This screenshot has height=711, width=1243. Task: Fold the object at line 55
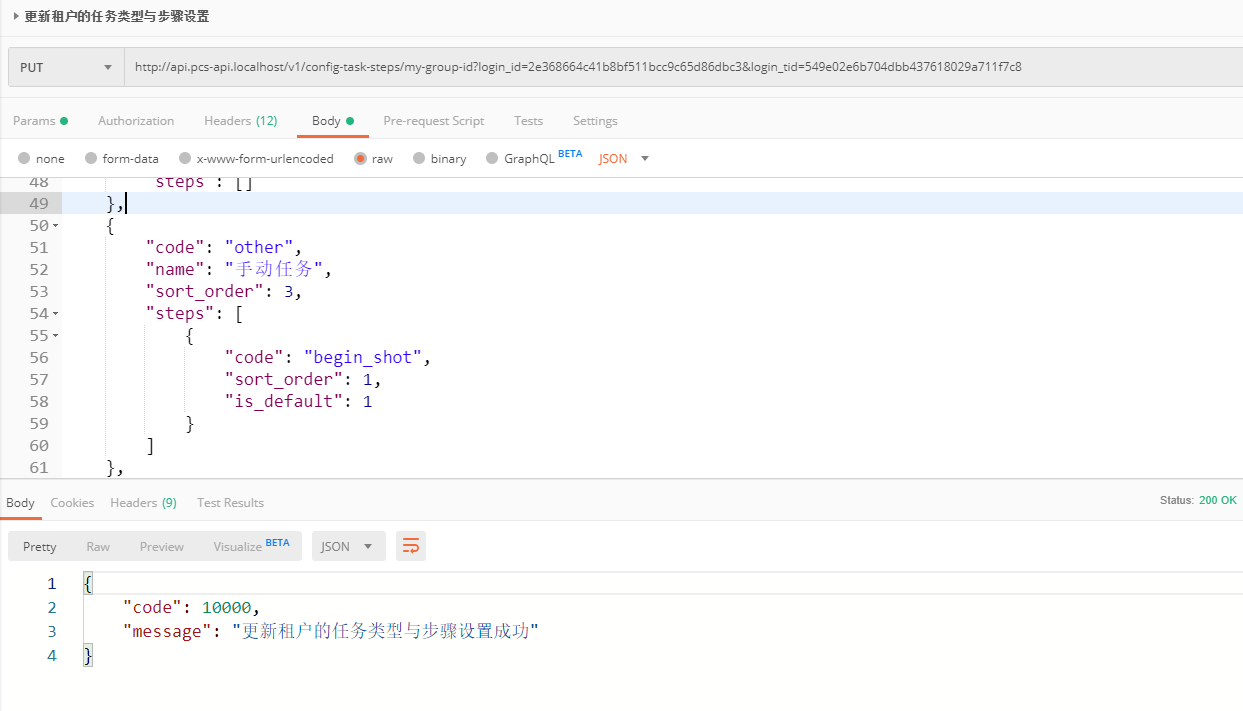[55, 336]
